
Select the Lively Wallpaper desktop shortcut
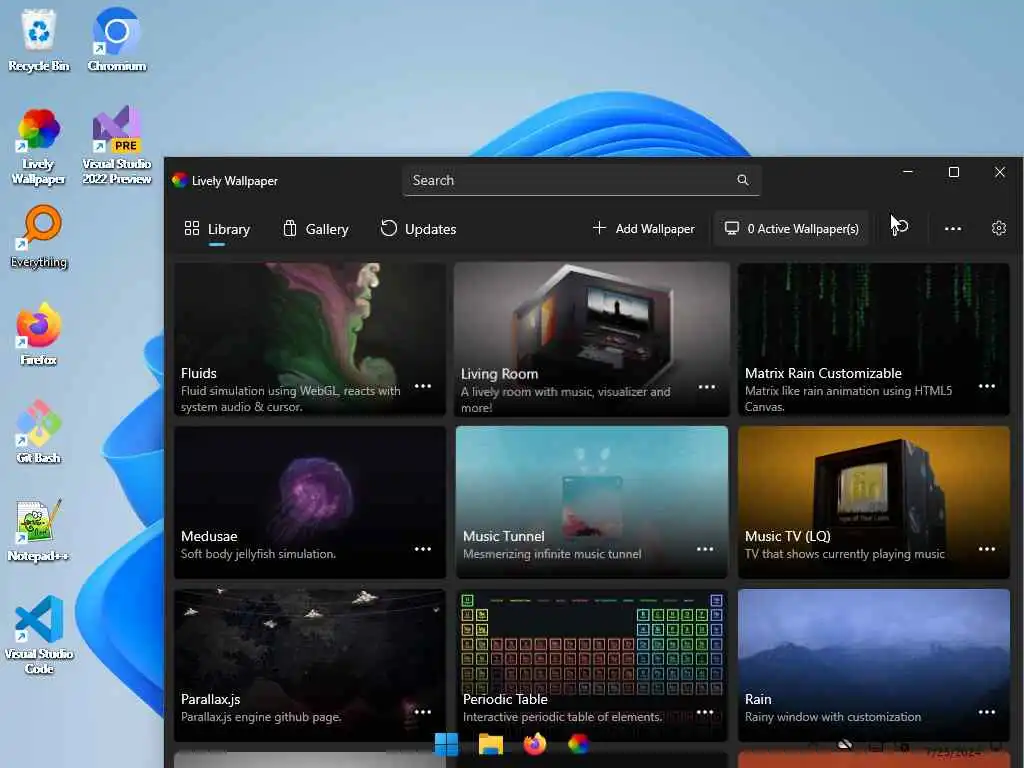39,147
